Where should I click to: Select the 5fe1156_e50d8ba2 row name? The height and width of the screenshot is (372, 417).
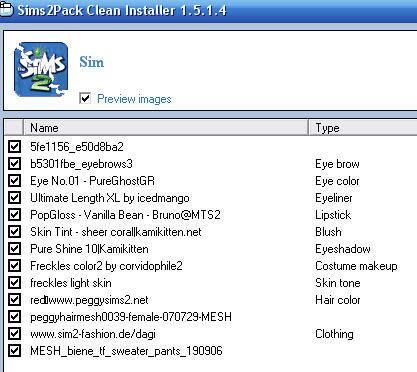coord(77,147)
